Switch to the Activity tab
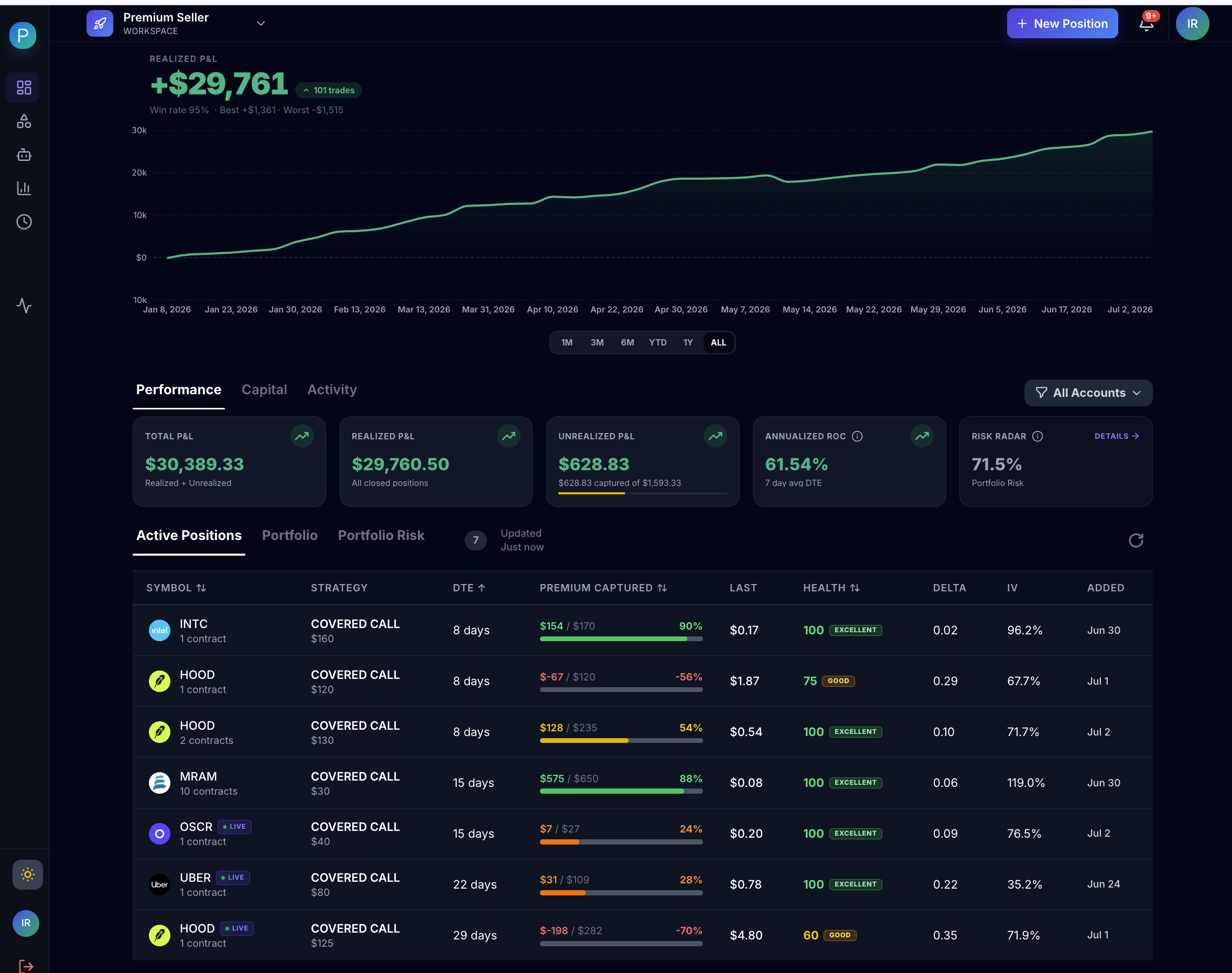The image size is (1232, 973). click(332, 390)
